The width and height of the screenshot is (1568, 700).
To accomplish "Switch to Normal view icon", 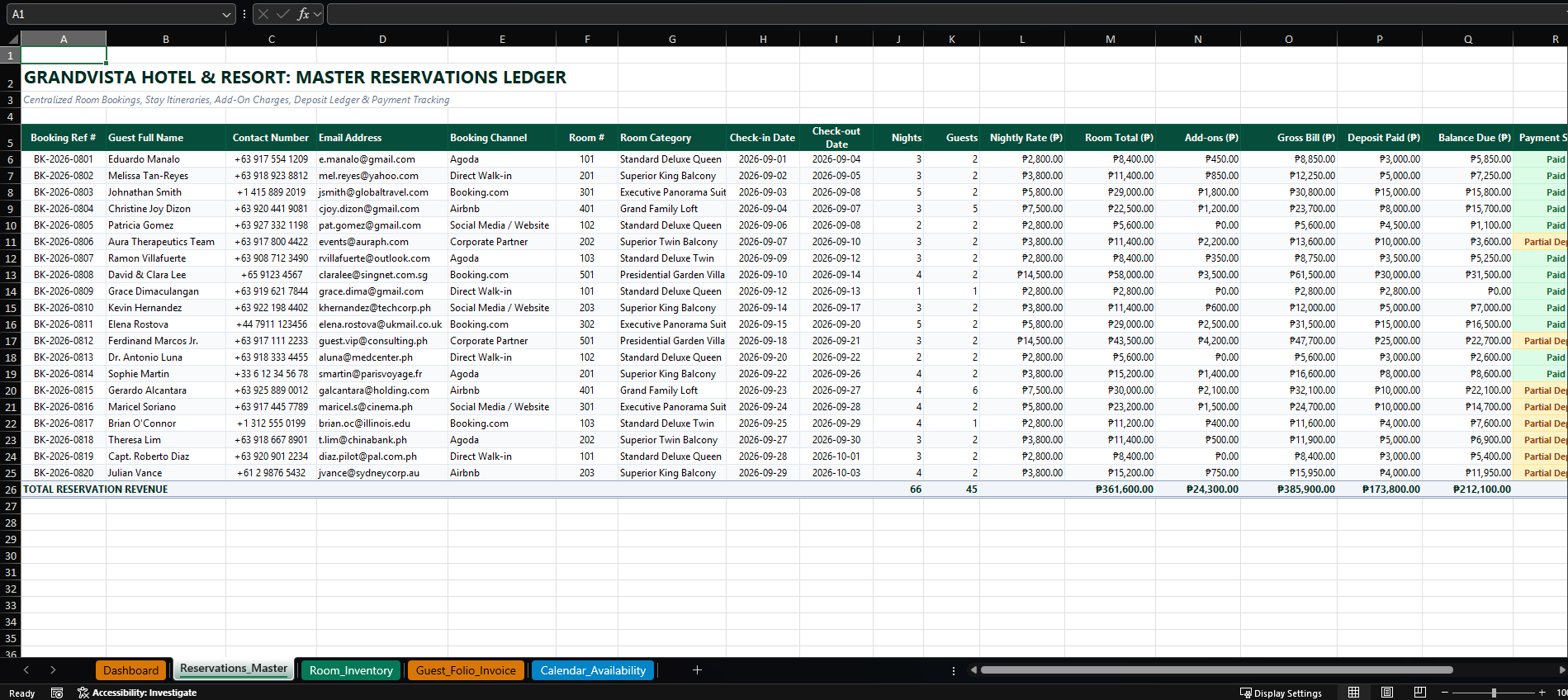I will tap(1354, 692).
